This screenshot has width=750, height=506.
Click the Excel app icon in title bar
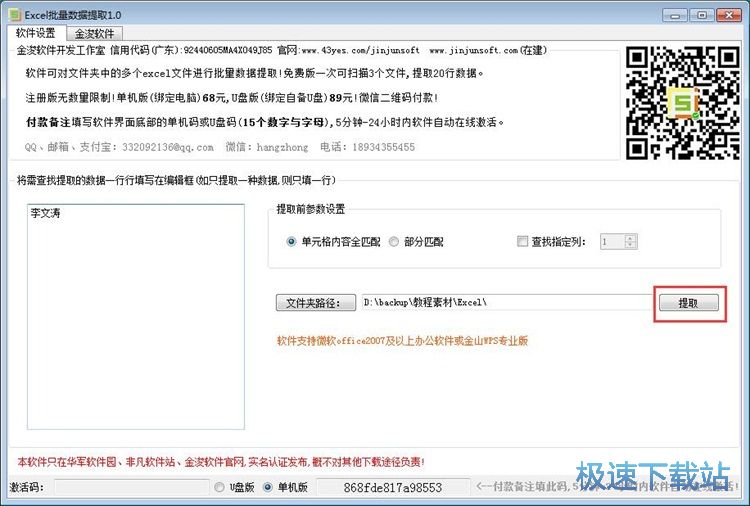[15, 15]
